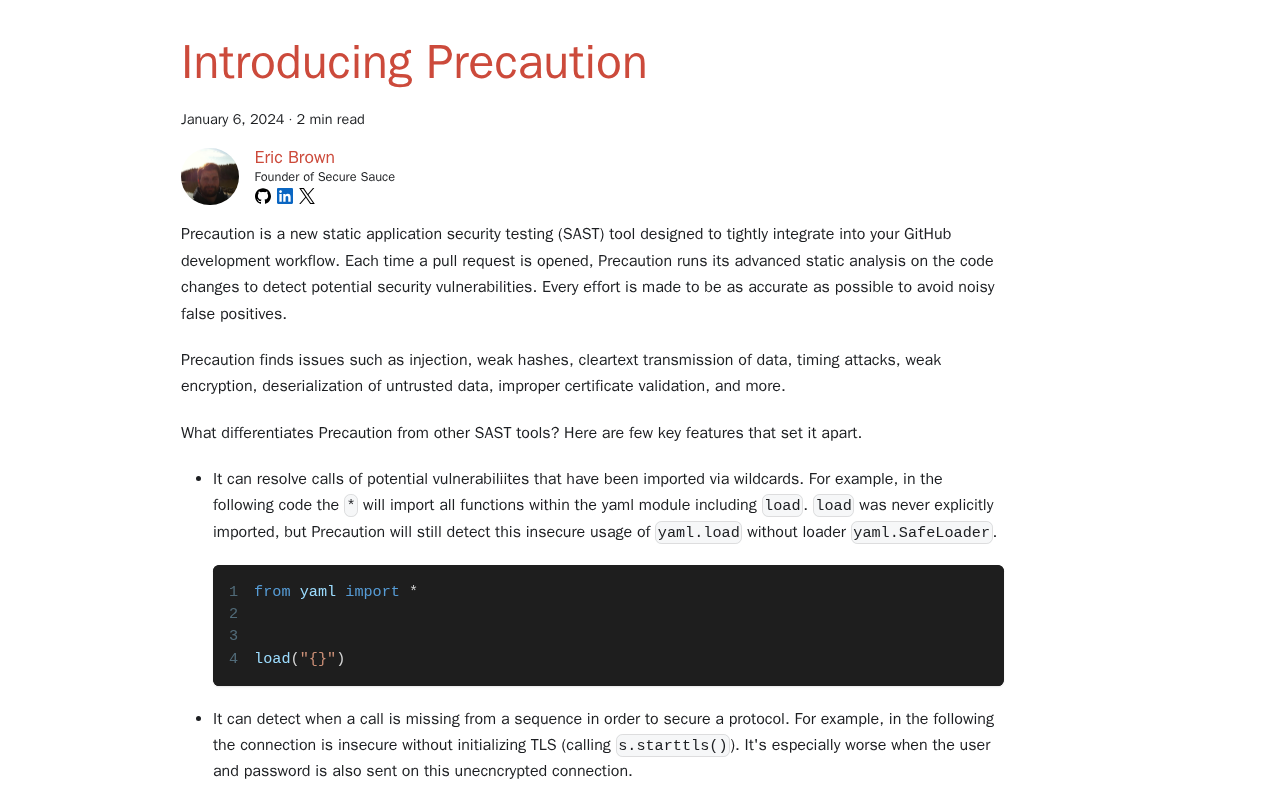The image size is (1280, 800).
Task: Click the "Founder of Secure Sauce" subtitle
Action: click(324, 177)
